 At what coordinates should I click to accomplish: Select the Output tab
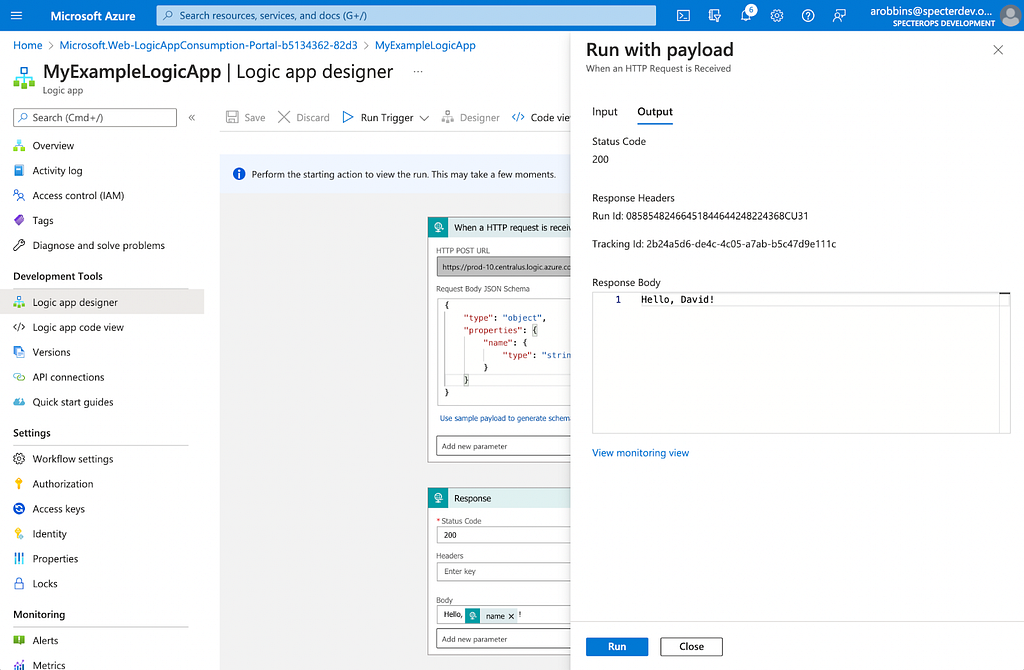click(x=655, y=112)
